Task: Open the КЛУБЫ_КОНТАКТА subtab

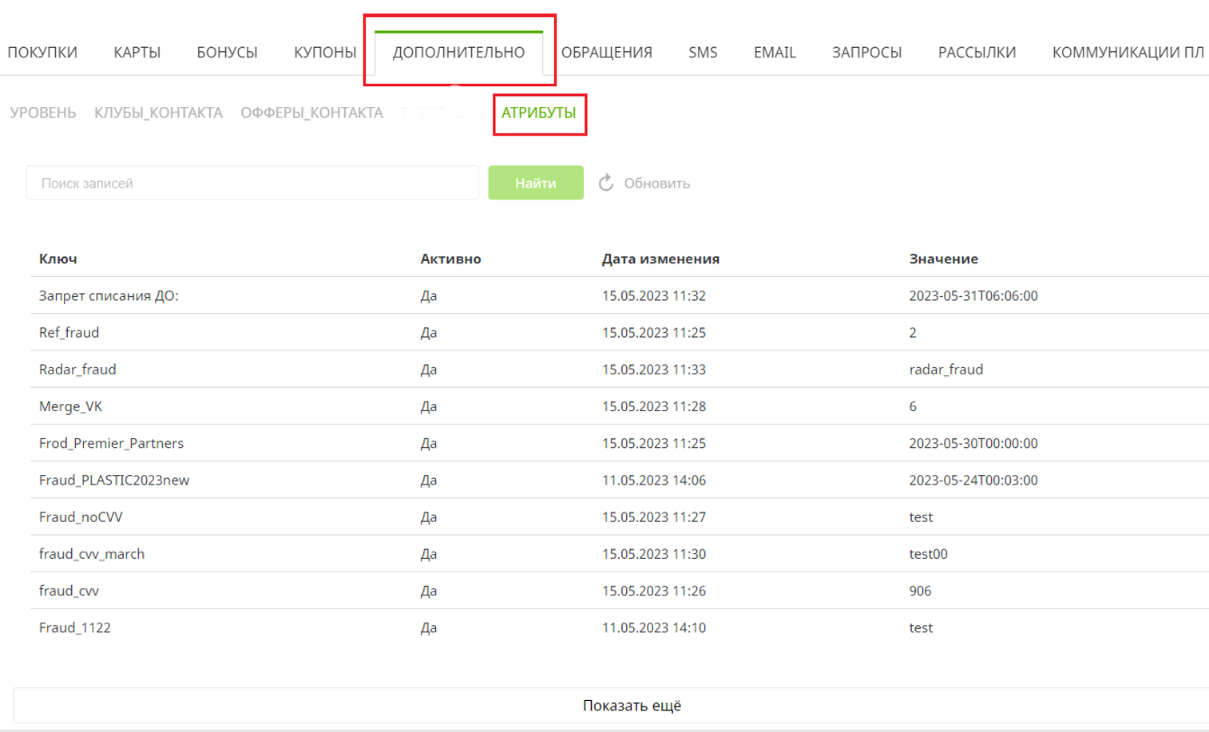Action: pyautogui.click(x=158, y=113)
